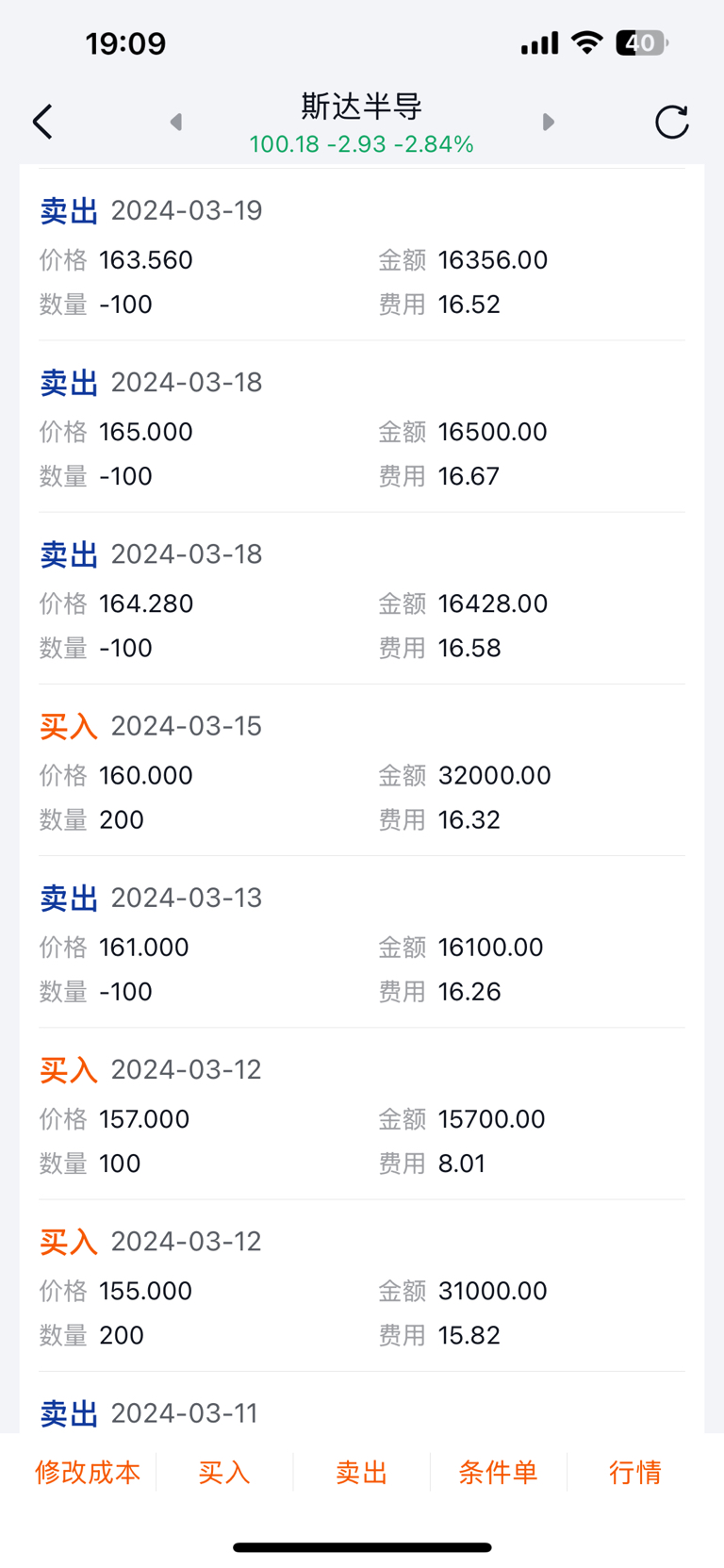The width and height of the screenshot is (724, 1568).
Task: Select the buy record priced 155.000
Action: [362, 1288]
